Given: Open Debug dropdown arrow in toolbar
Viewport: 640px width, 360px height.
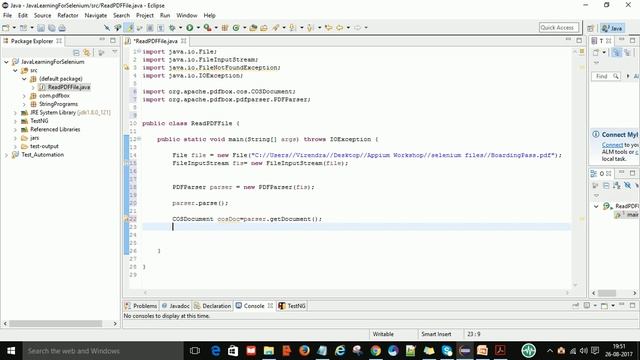Looking at the screenshot, I should (x=180, y=28).
